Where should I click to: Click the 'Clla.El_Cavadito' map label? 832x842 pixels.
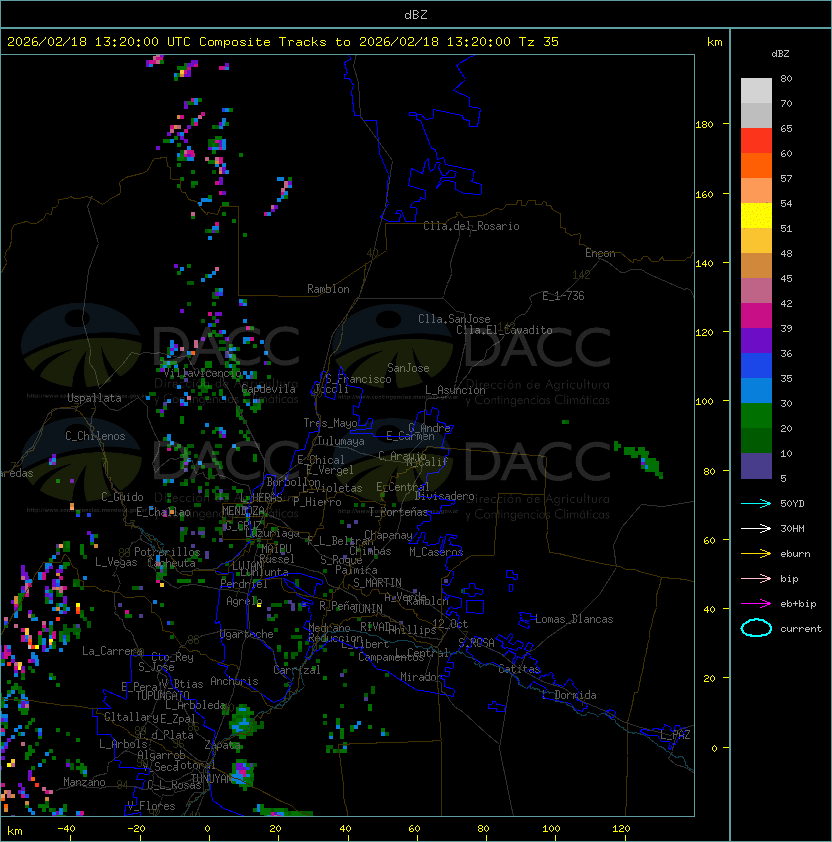pos(504,330)
